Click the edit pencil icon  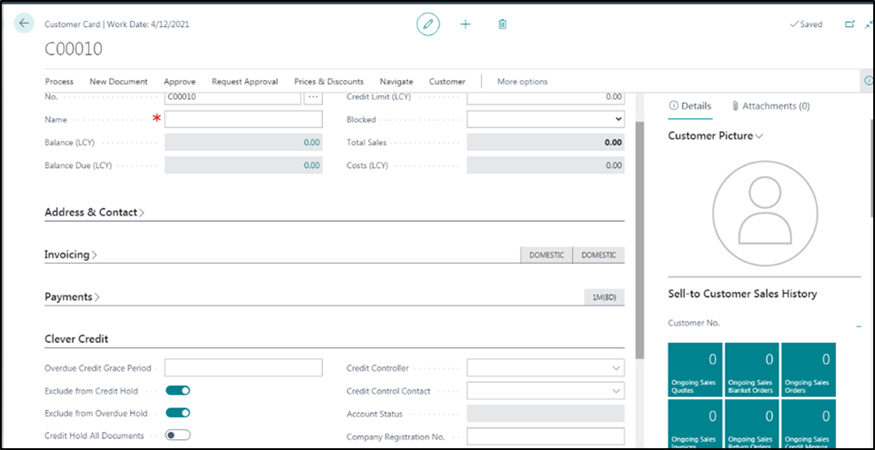[x=428, y=24]
